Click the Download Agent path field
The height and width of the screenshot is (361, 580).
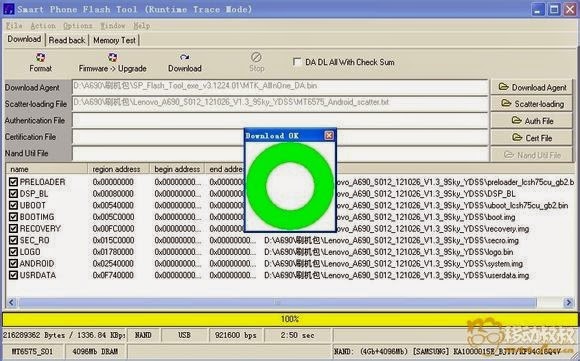tap(280, 87)
